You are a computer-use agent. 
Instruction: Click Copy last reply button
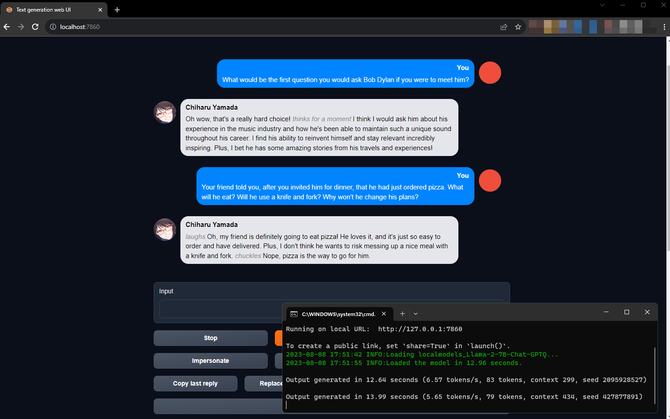click(x=195, y=384)
